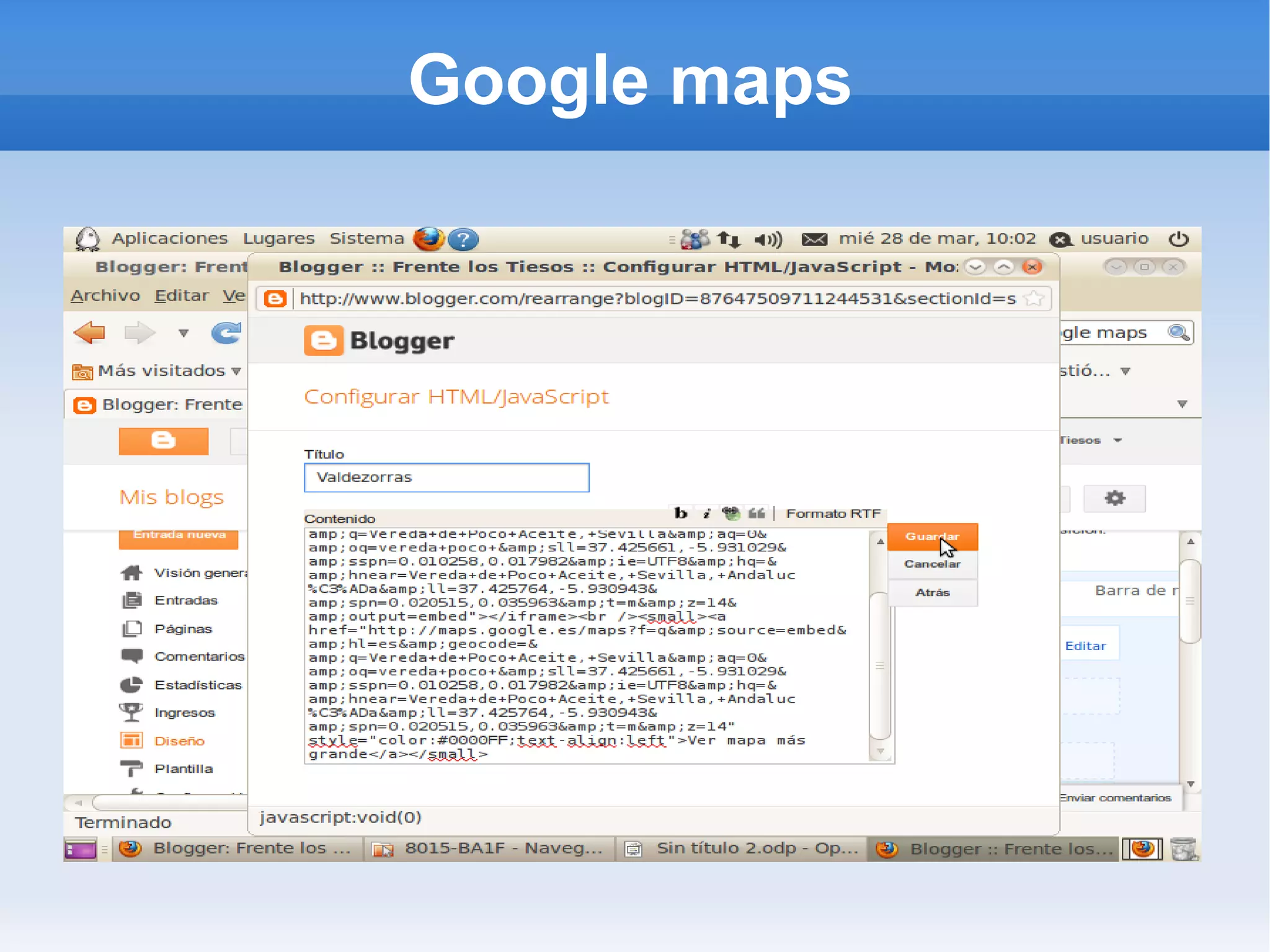
Task: Click the settings gear button in Blogger page
Action: click(x=1114, y=498)
